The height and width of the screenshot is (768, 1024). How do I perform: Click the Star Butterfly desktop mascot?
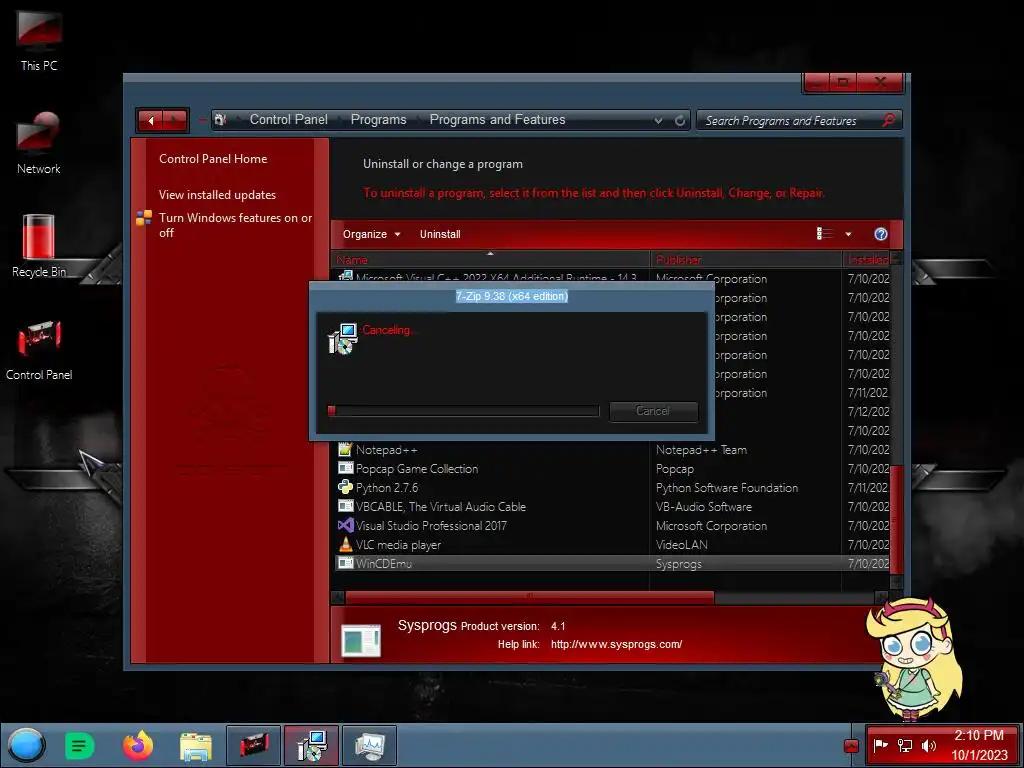[914, 658]
